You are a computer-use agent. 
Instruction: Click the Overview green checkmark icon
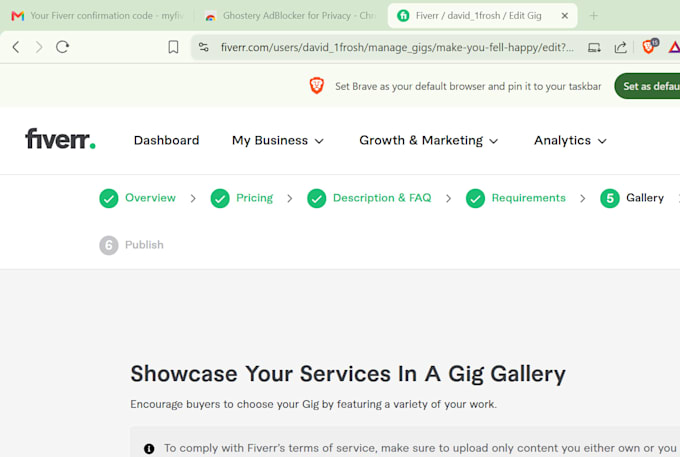click(108, 199)
